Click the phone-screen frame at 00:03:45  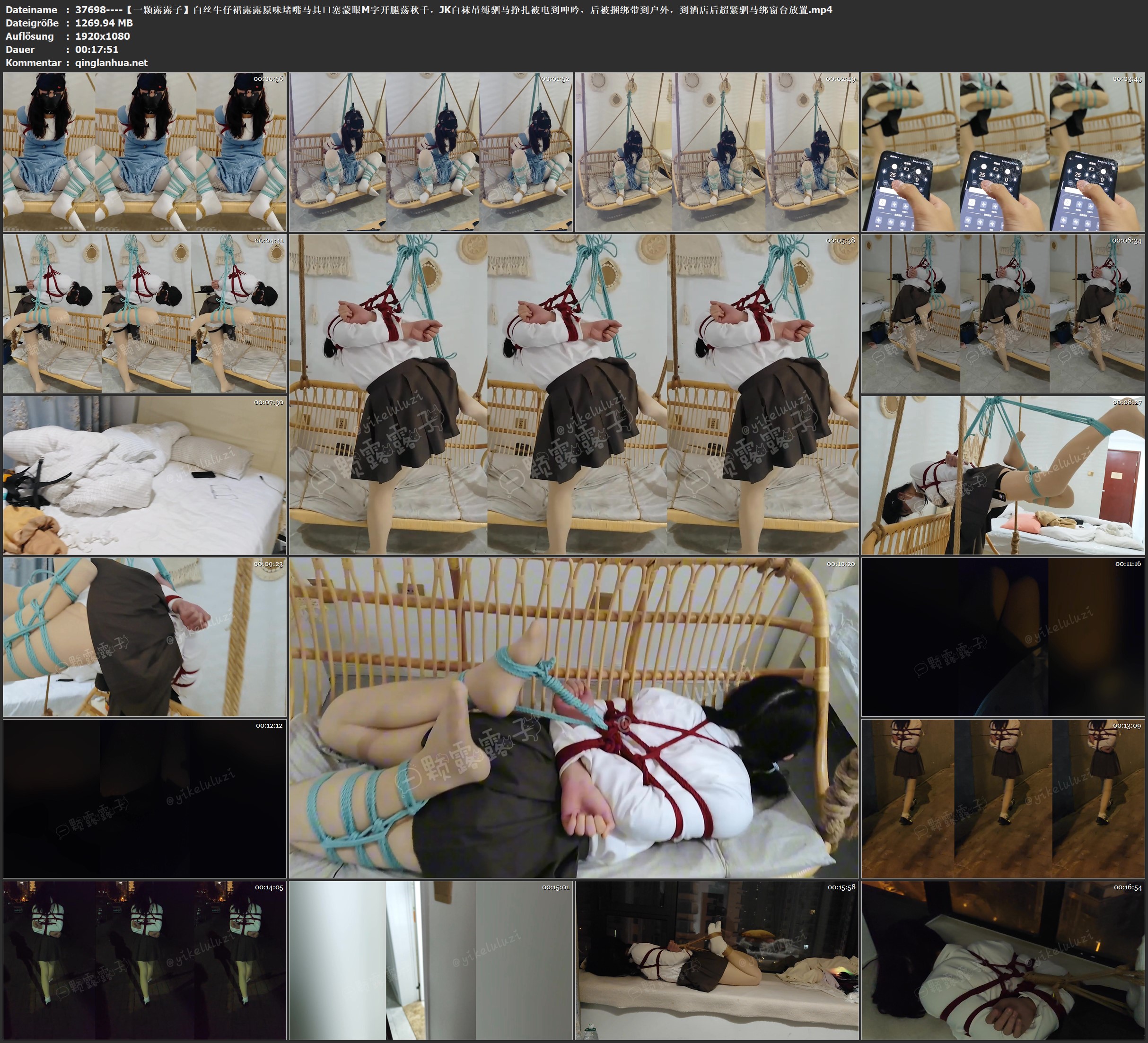(x=1002, y=151)
